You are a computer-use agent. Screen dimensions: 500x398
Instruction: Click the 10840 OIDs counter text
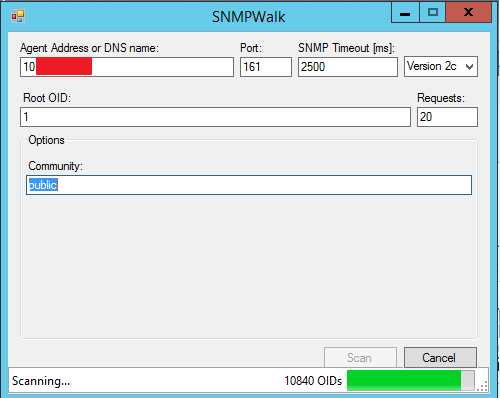(x=313, y=381)
